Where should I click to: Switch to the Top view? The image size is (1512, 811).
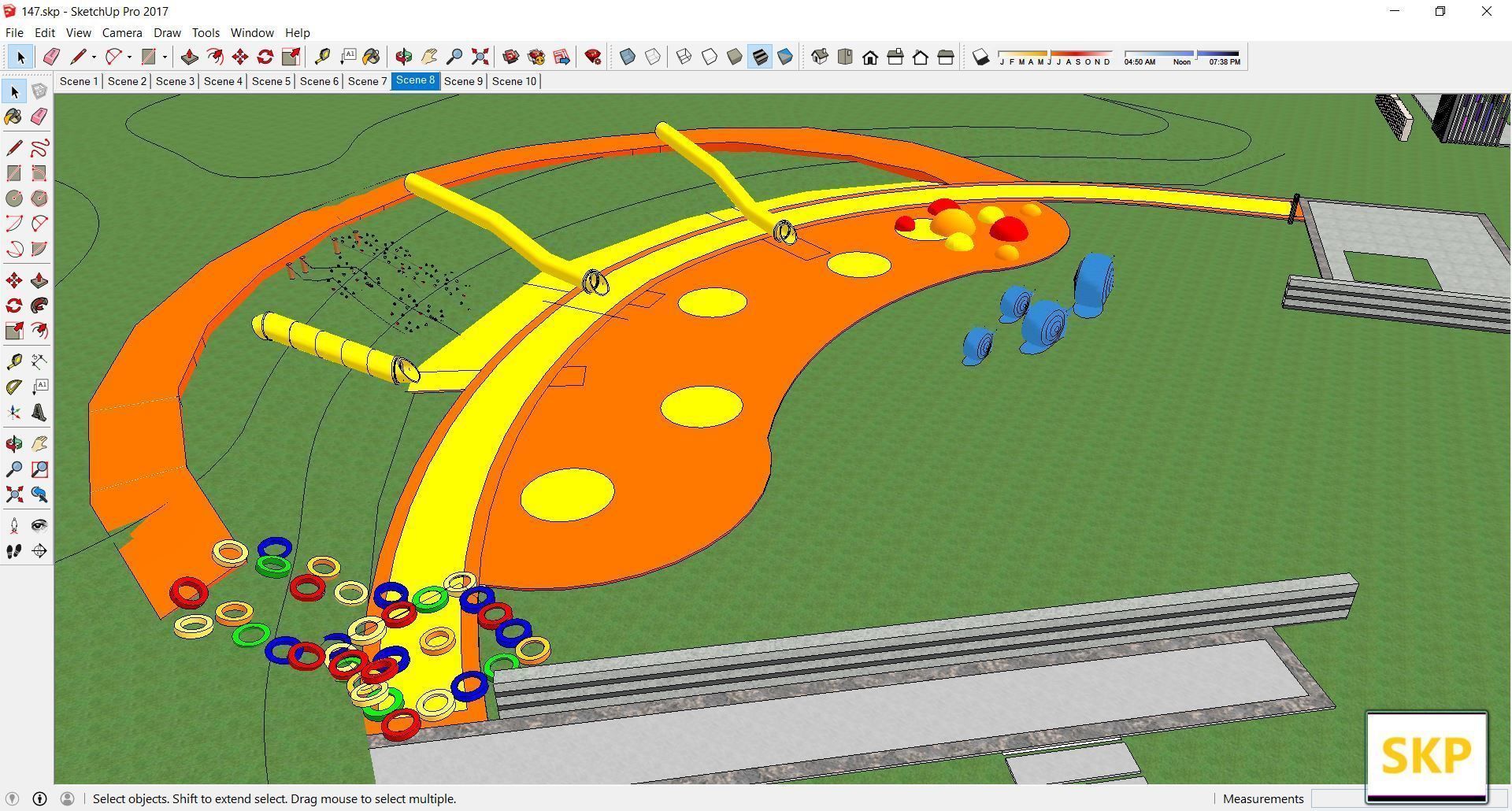click(845, 57)
